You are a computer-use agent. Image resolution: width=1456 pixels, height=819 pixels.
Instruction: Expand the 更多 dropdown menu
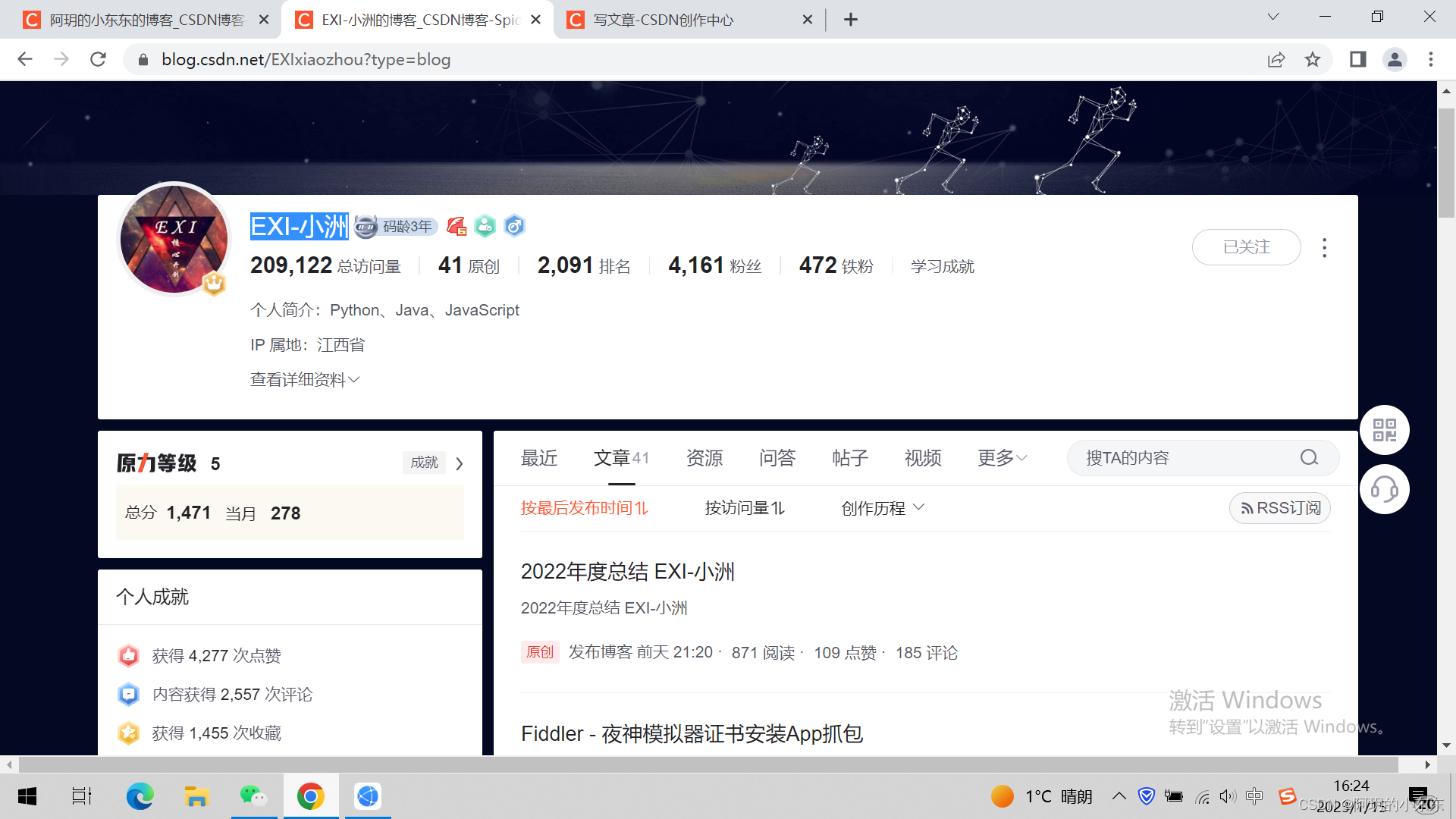click(x=1002, y=457)
